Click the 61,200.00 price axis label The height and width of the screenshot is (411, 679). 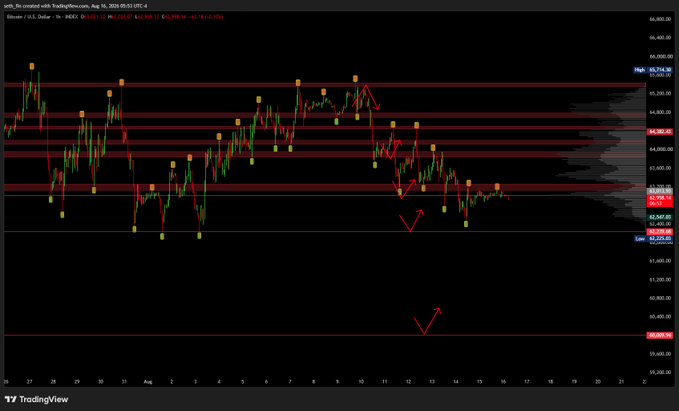(661, 279)
